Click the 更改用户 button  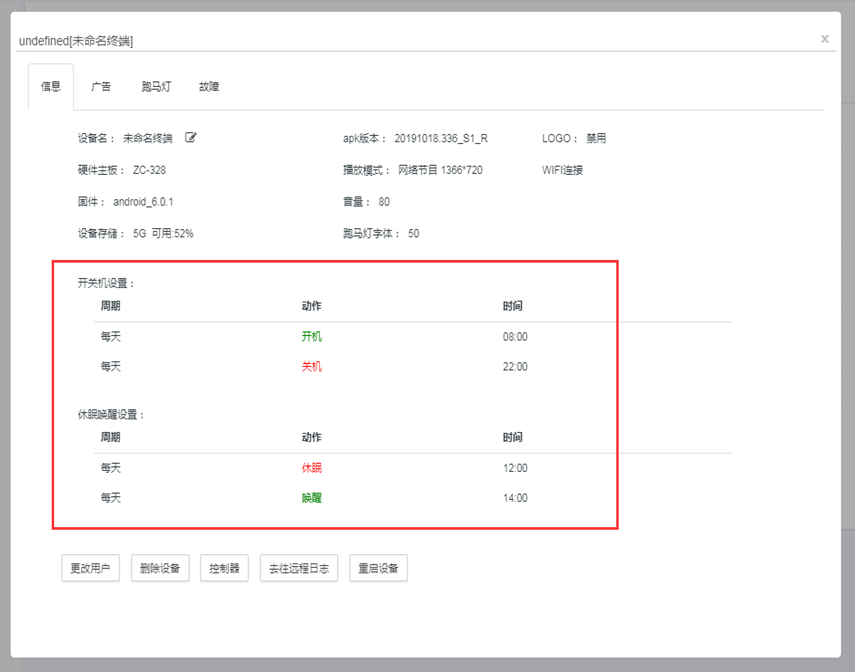pyautogui.click(x=91, y=568)
